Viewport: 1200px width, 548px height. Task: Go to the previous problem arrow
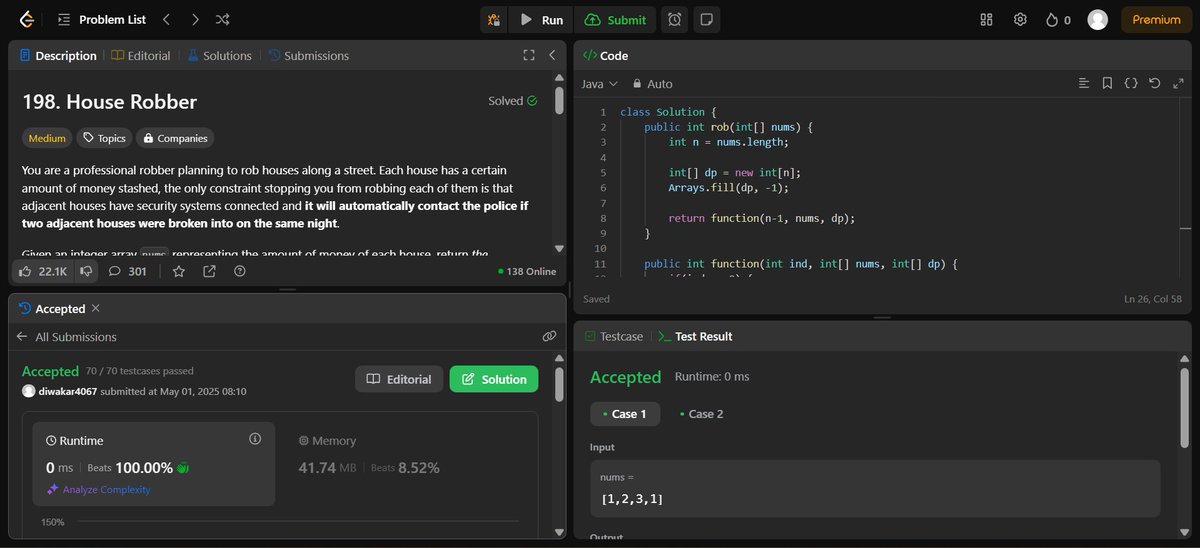coord(166,19)
